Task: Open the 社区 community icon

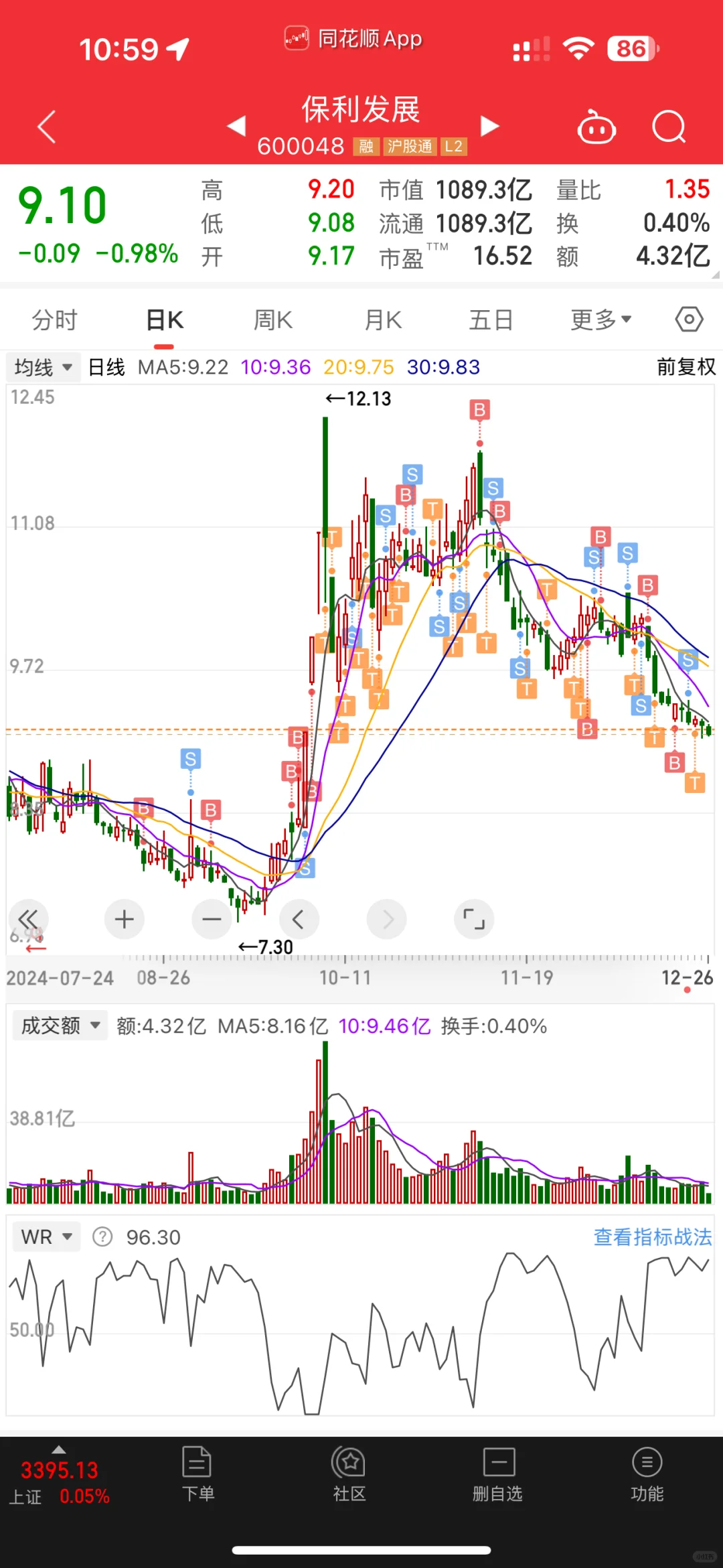Action: click(x=349, y=1475)
